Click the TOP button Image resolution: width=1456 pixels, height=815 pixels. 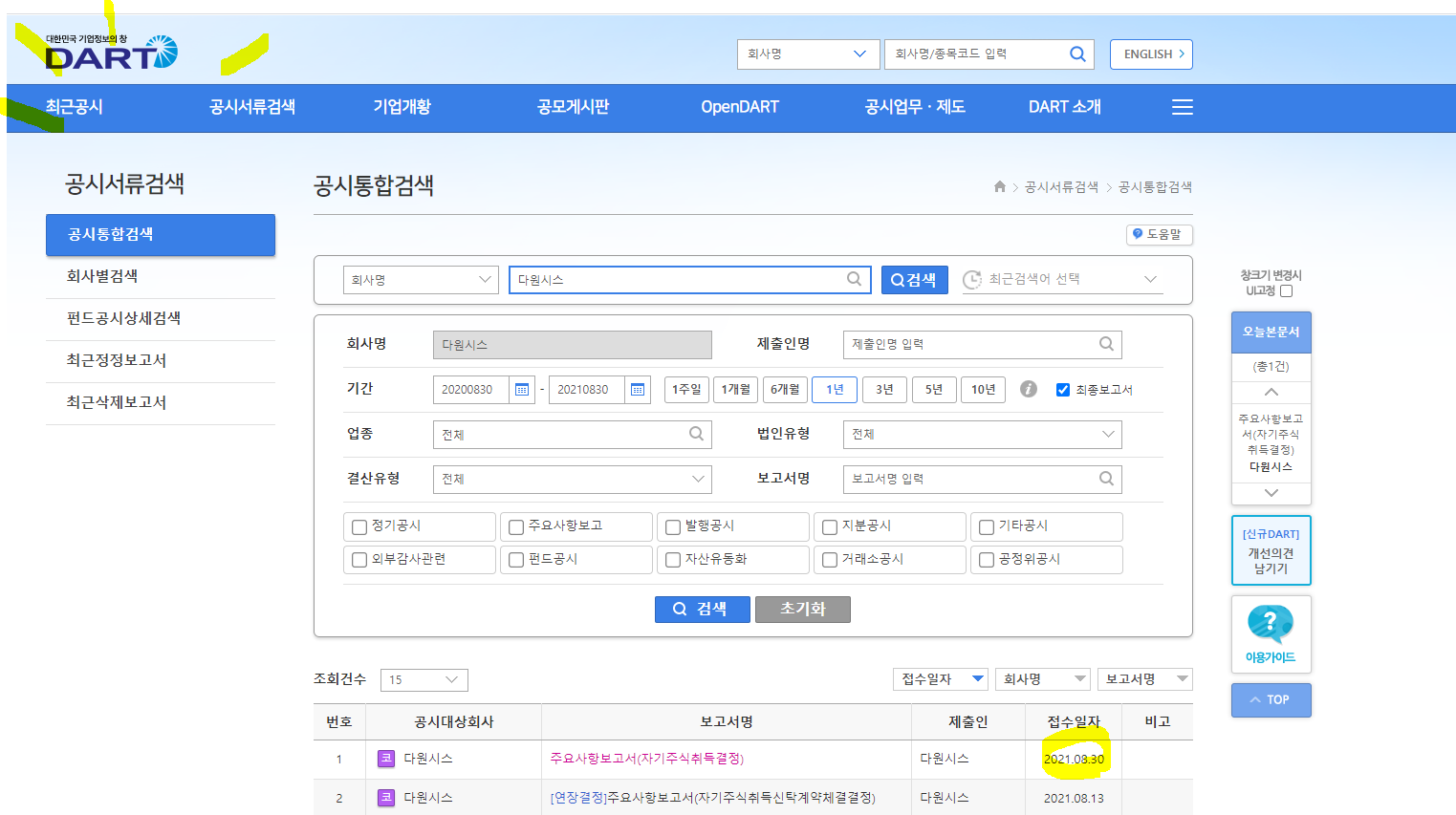tap(1271, 700)
